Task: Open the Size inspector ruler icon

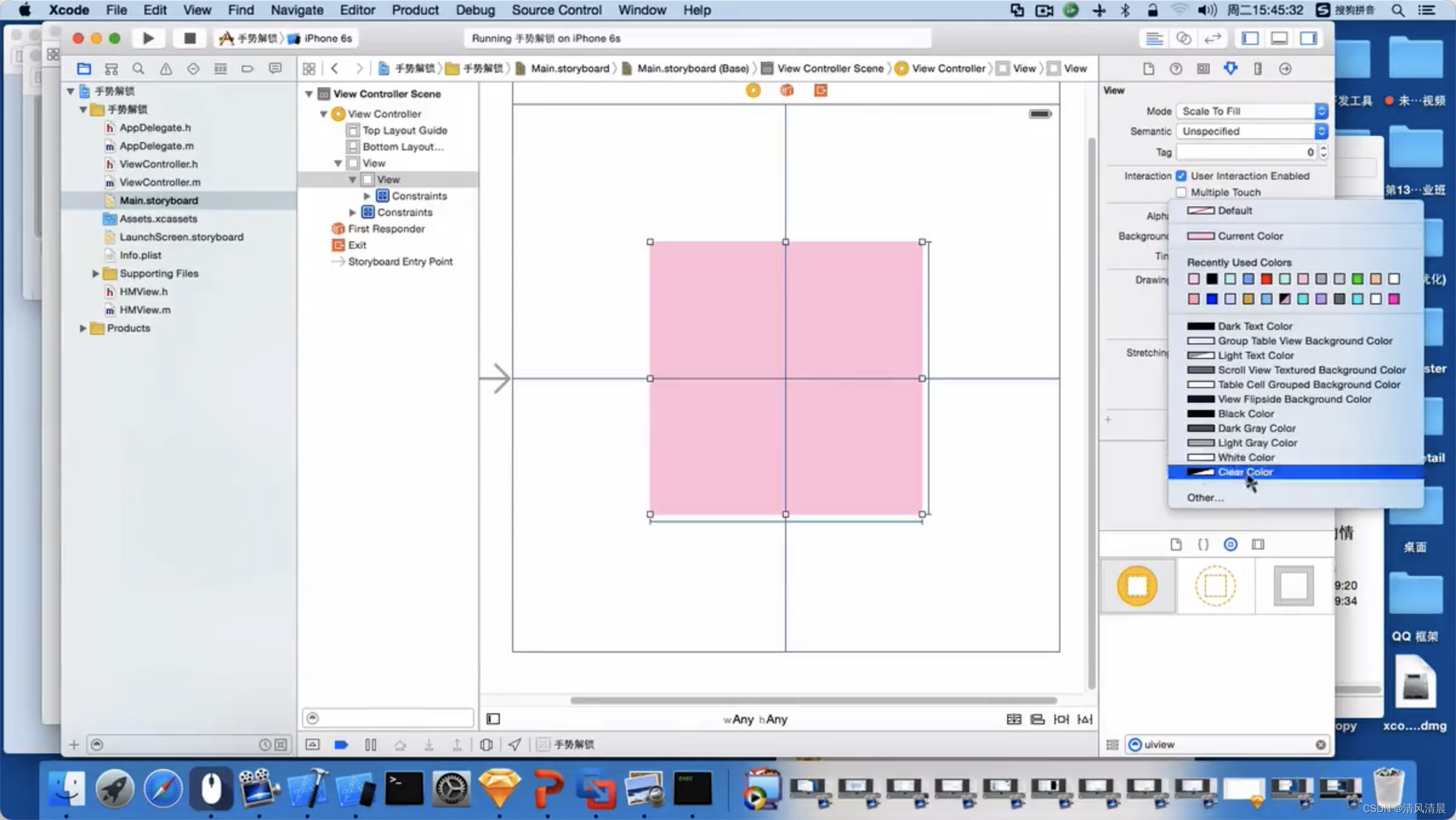Action: 1258,69
